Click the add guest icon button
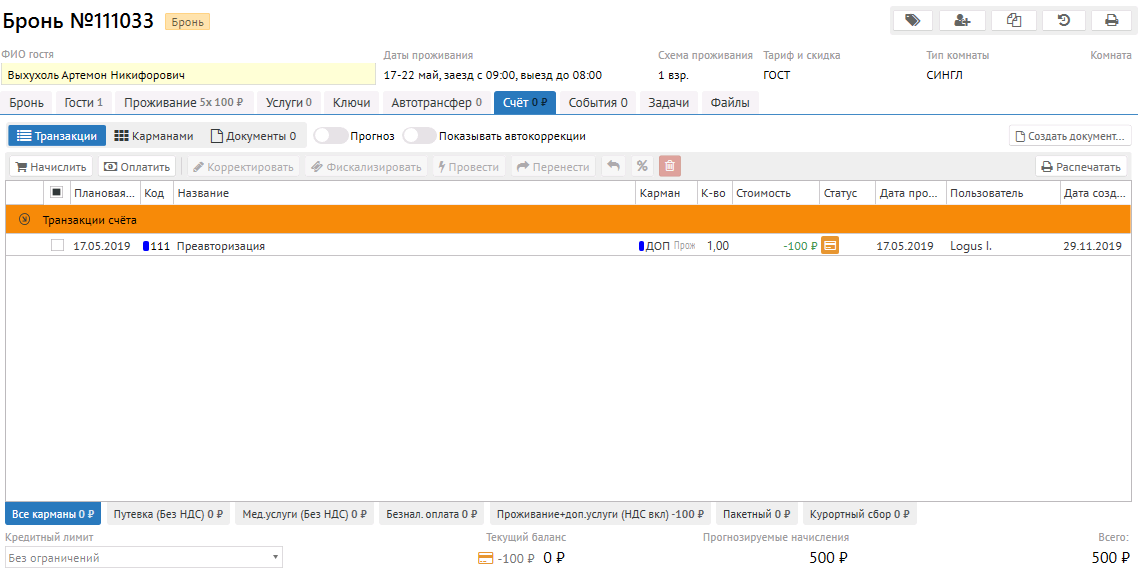 962,20
